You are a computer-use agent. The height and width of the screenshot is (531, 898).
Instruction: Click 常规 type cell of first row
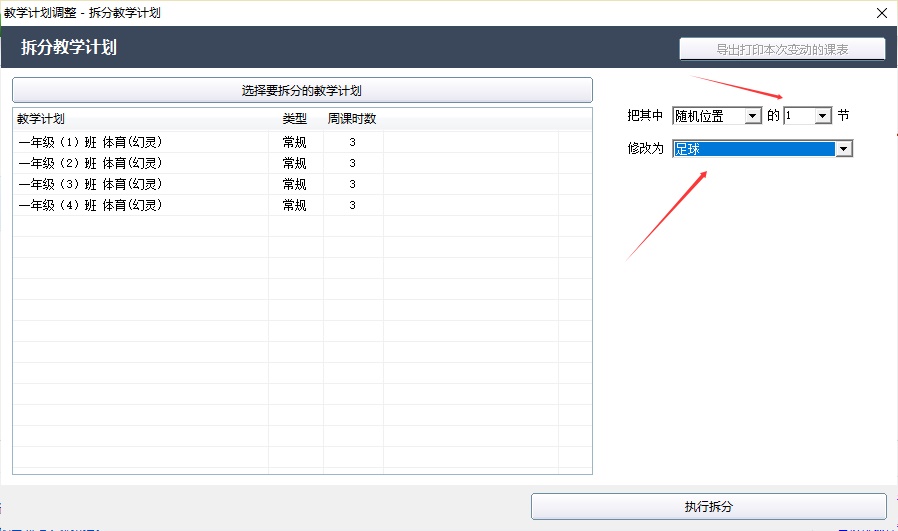point(295,142)
